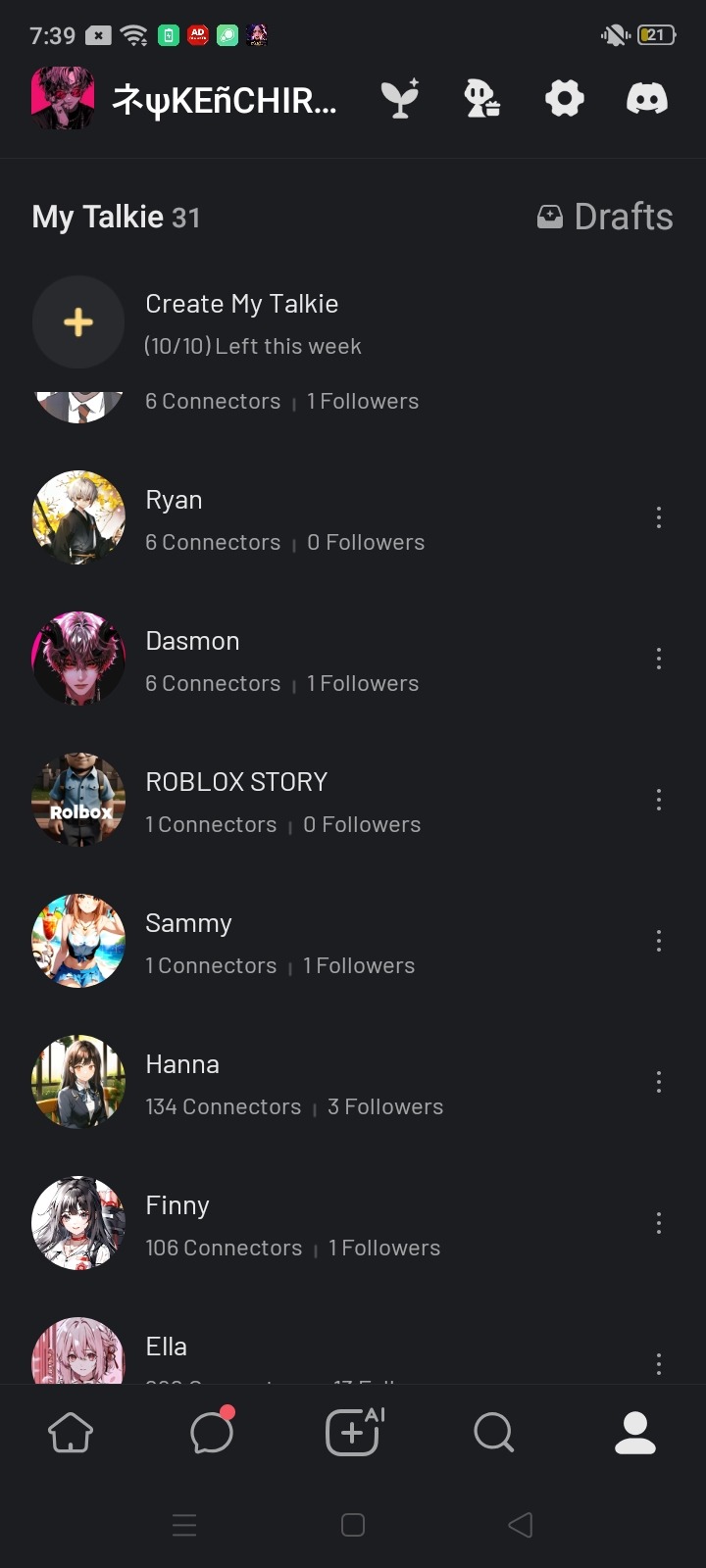Tap the user profile avatar in header
Viewport: 706px width, 1568px height.
63,98
